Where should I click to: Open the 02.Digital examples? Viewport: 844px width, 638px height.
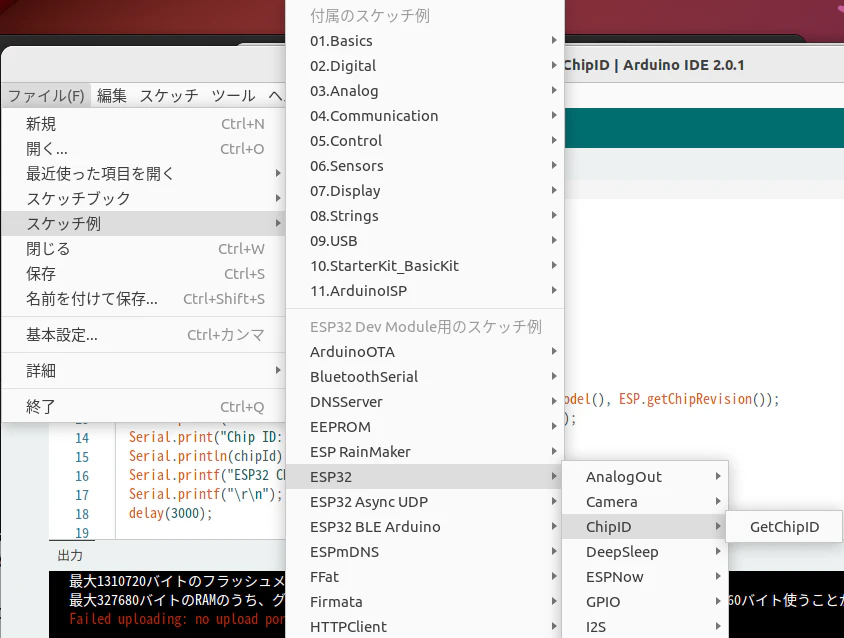[x=425, y=66]
